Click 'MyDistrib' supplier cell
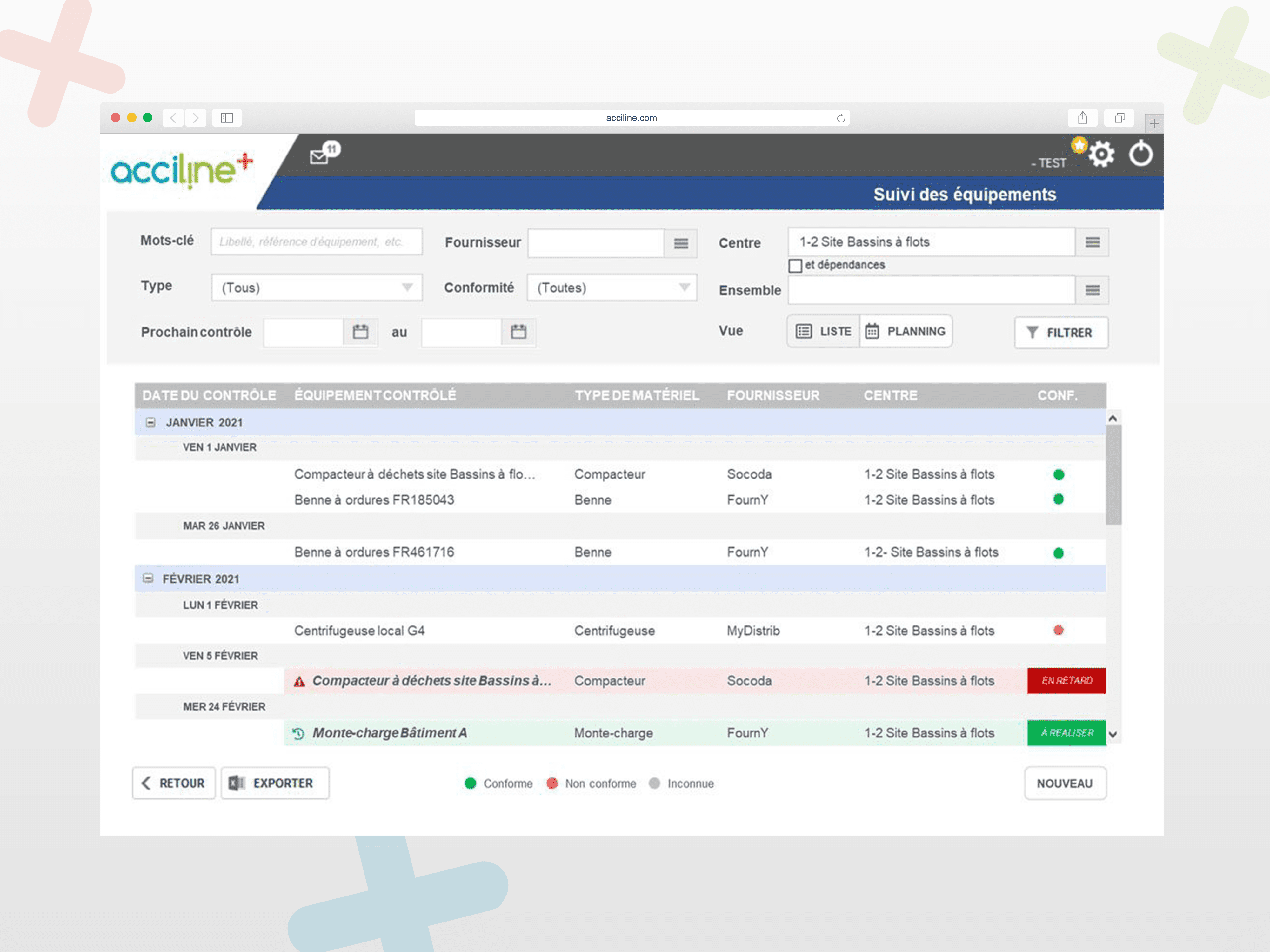 [x=753, y=631]
